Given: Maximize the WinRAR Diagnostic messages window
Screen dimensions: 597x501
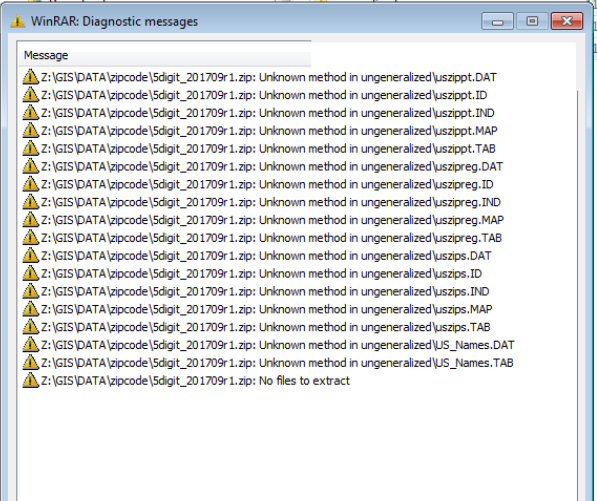Looking at the screenshot, I should click(532, 21).
